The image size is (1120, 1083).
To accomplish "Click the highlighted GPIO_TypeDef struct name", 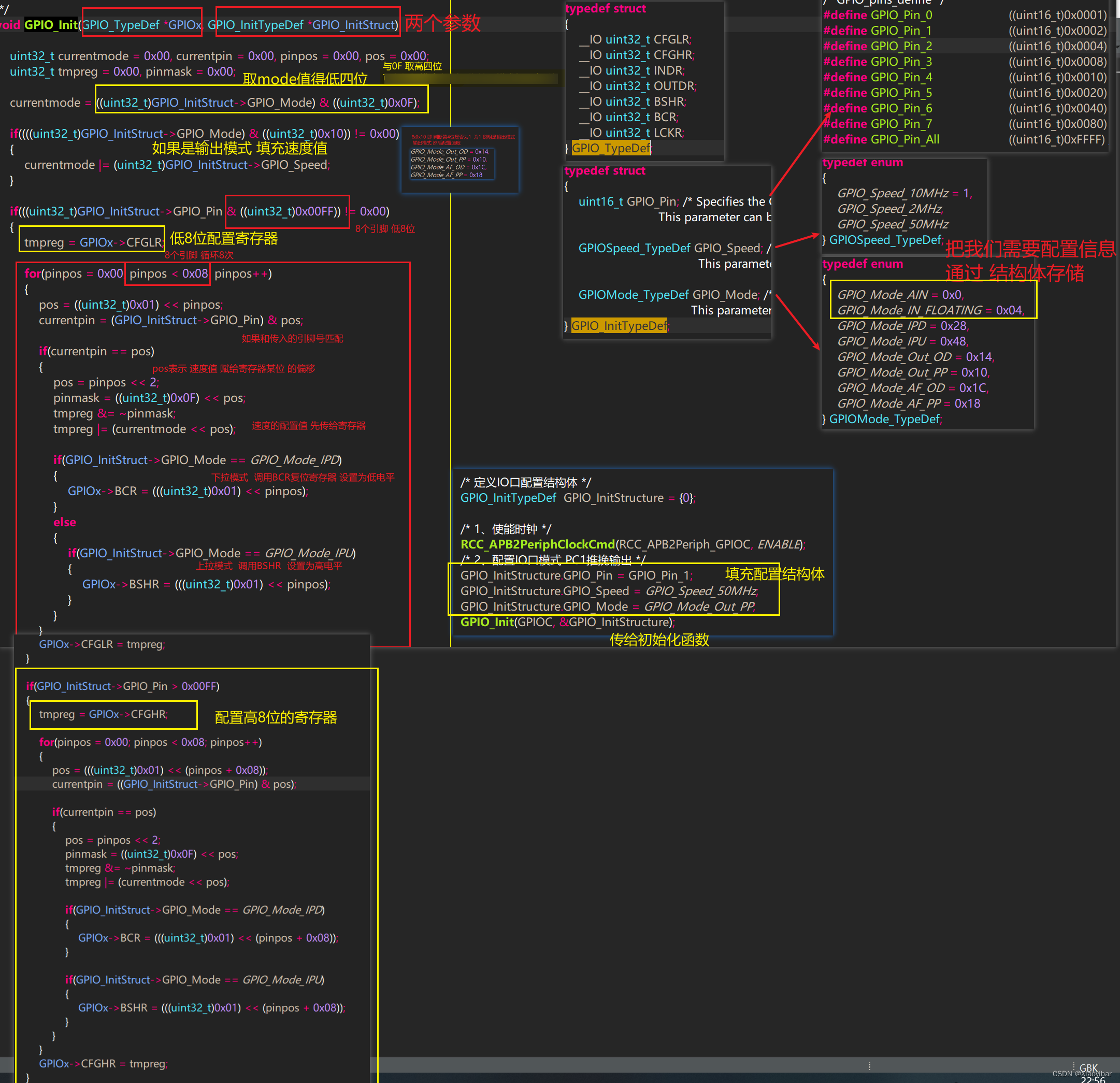I will click(x=611, y=148).
